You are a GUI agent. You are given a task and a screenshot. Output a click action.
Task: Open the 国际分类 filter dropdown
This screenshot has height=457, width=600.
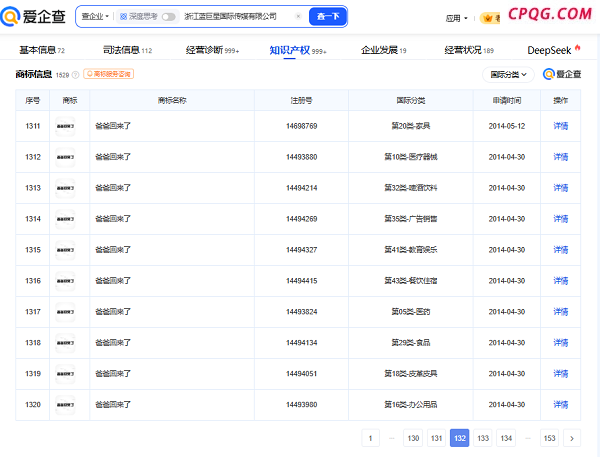(x=508, y=75)
